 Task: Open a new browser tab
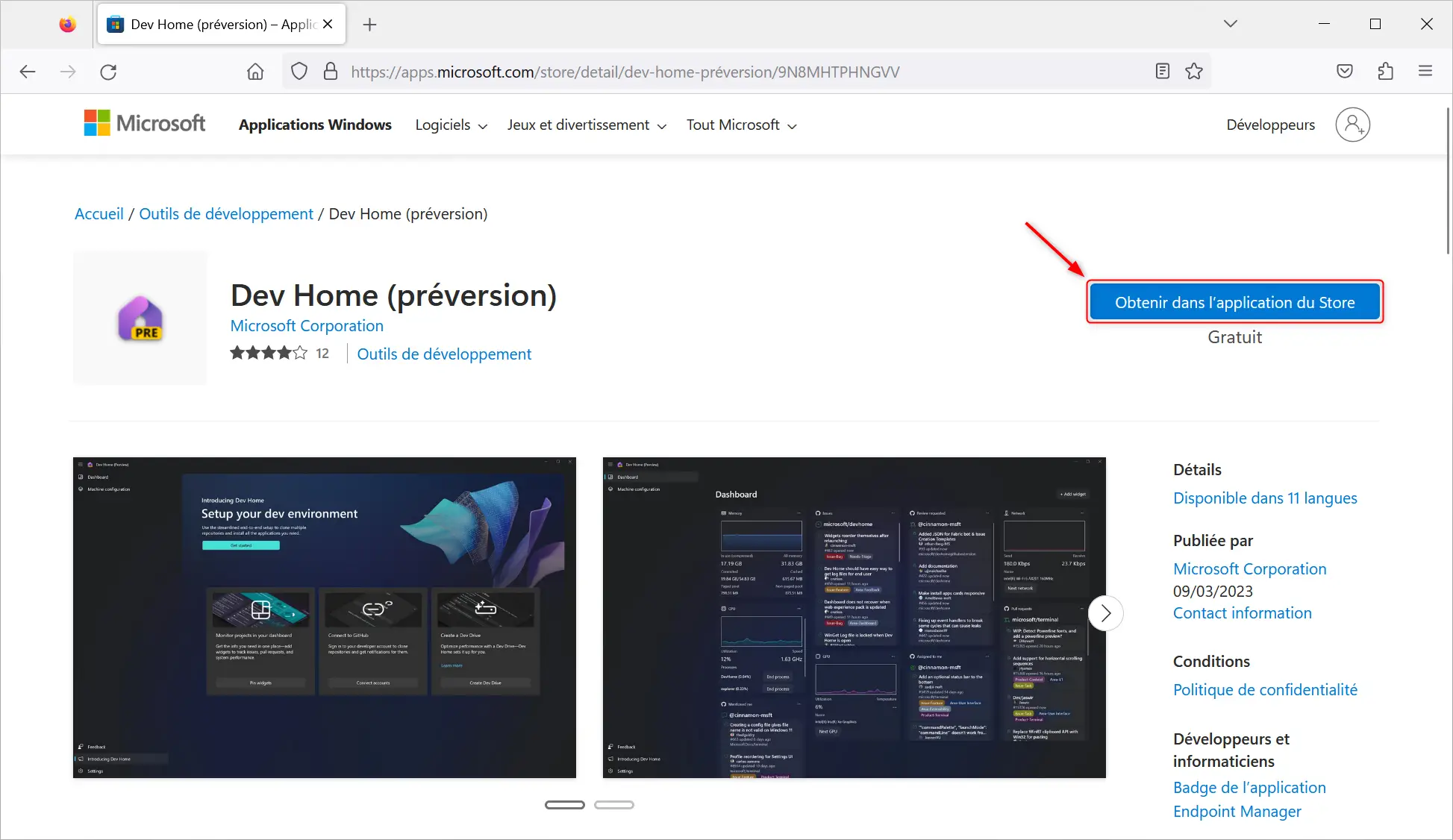pyautogui.click(x=369, y=25)
